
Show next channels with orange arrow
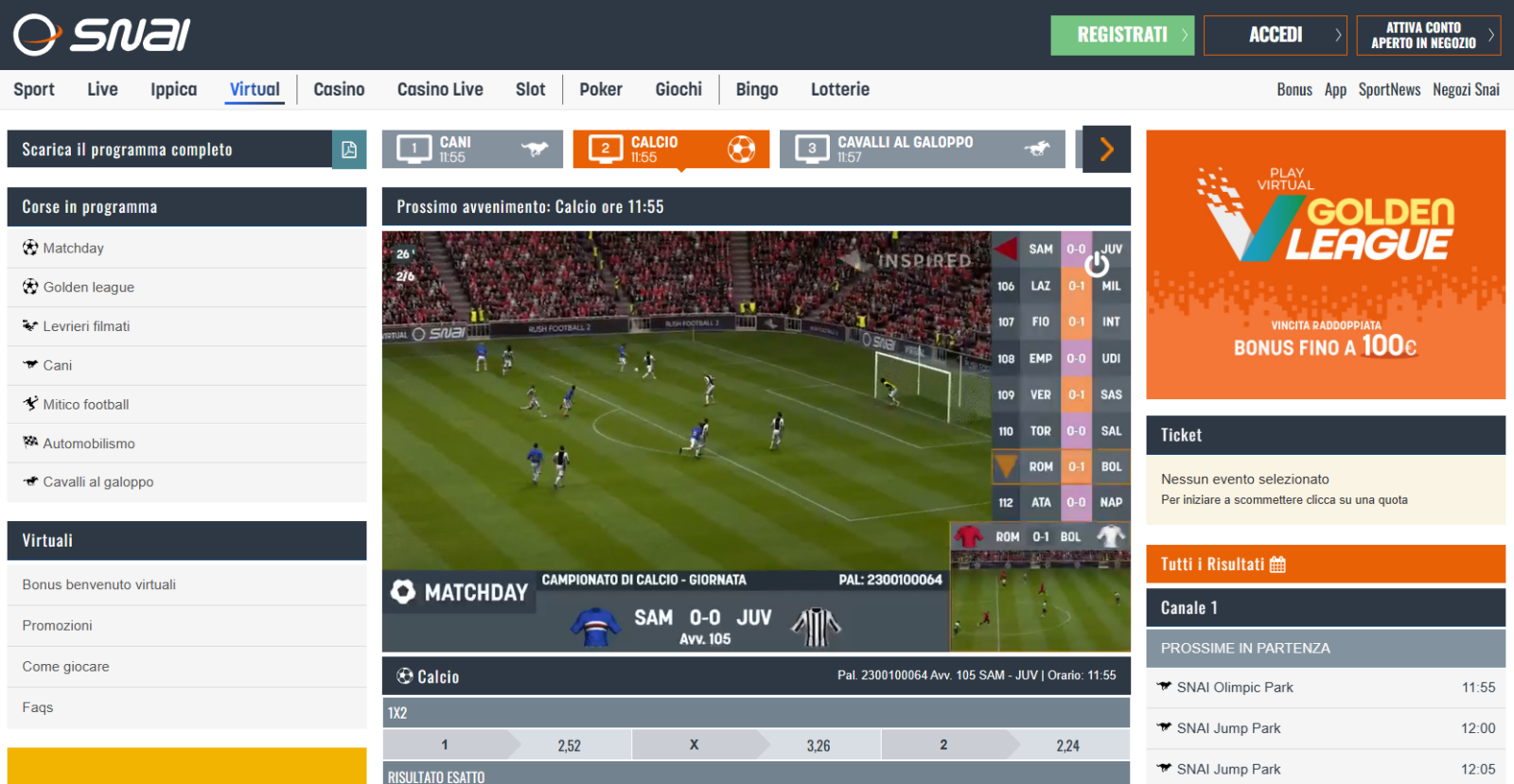pos(1107,148)
